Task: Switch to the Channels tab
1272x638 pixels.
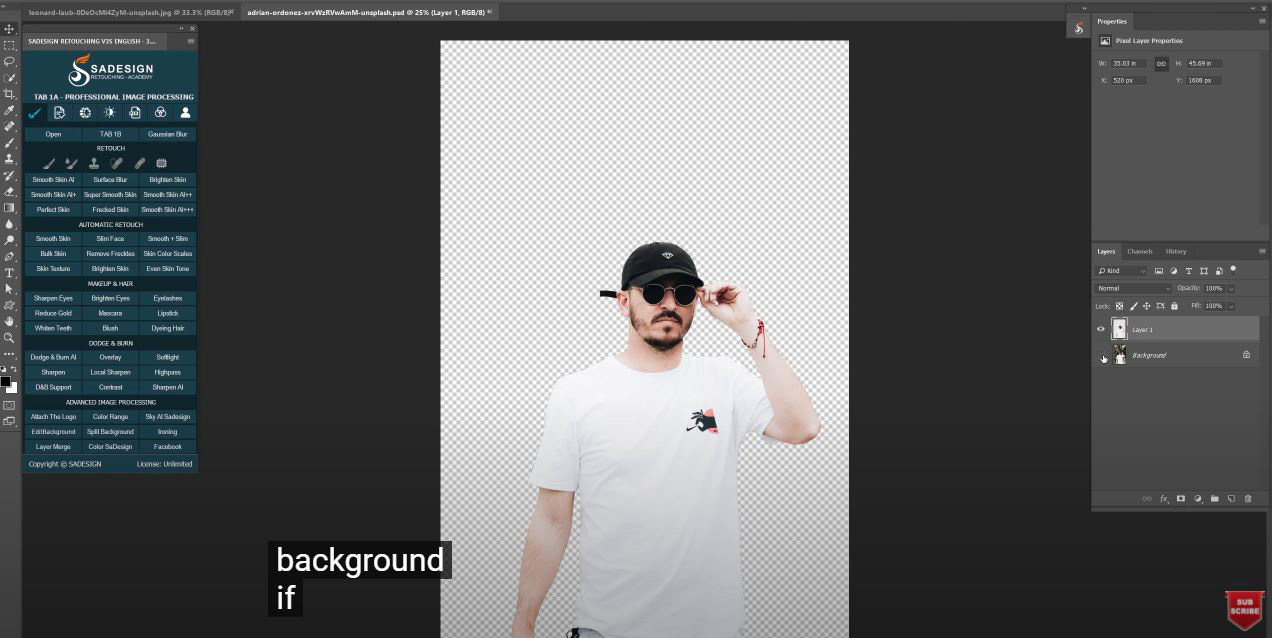Action: coord(1139,251)
